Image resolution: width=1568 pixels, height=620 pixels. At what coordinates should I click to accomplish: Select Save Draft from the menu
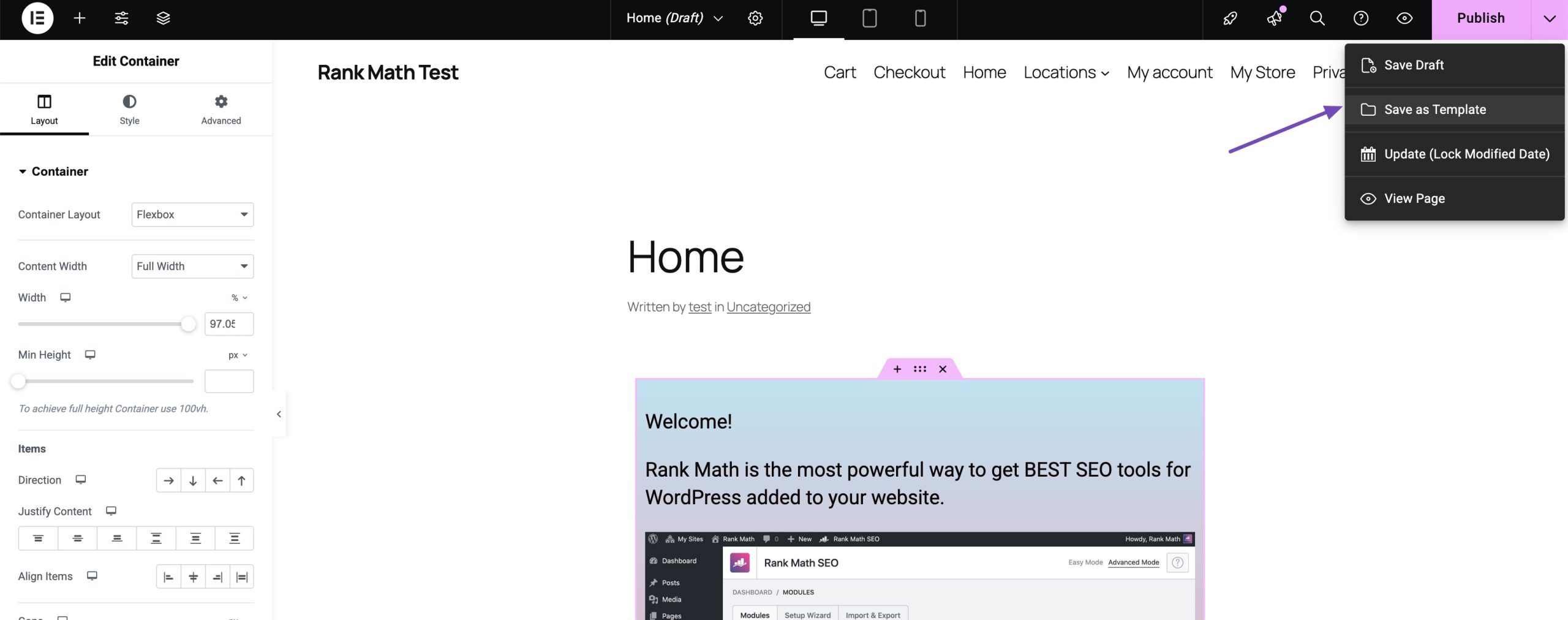1455,65
